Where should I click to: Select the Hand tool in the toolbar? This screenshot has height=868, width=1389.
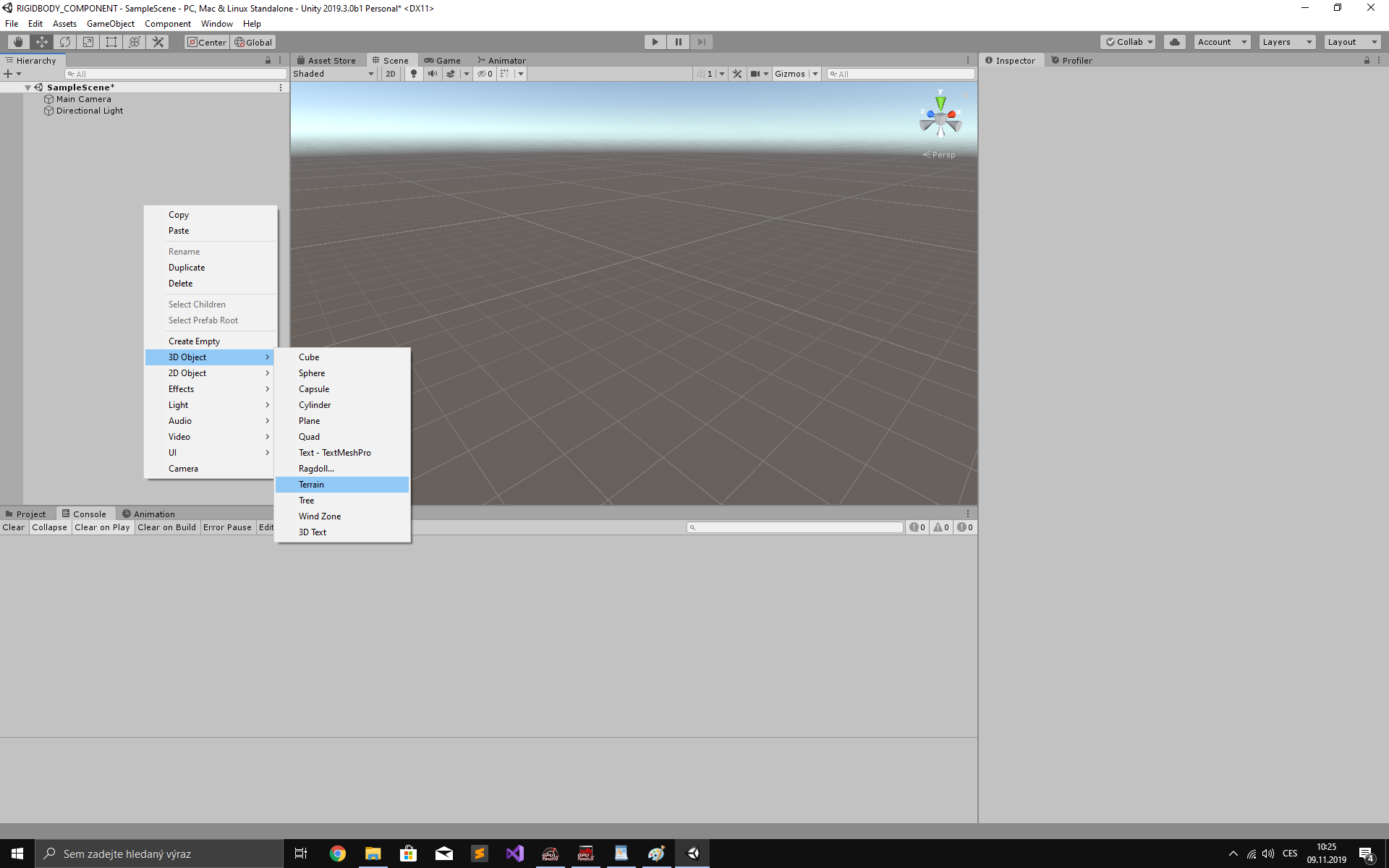click(x=17, y=42)
